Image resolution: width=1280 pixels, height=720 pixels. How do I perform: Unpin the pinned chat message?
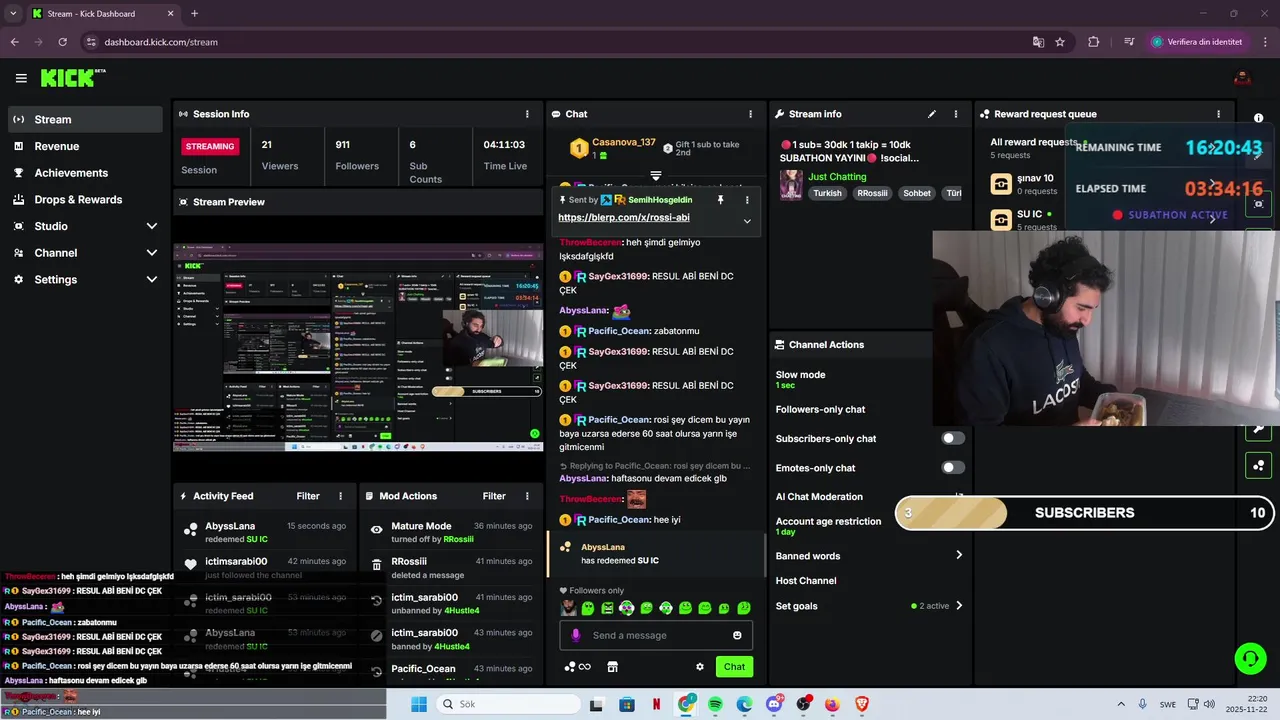[720, 200]
